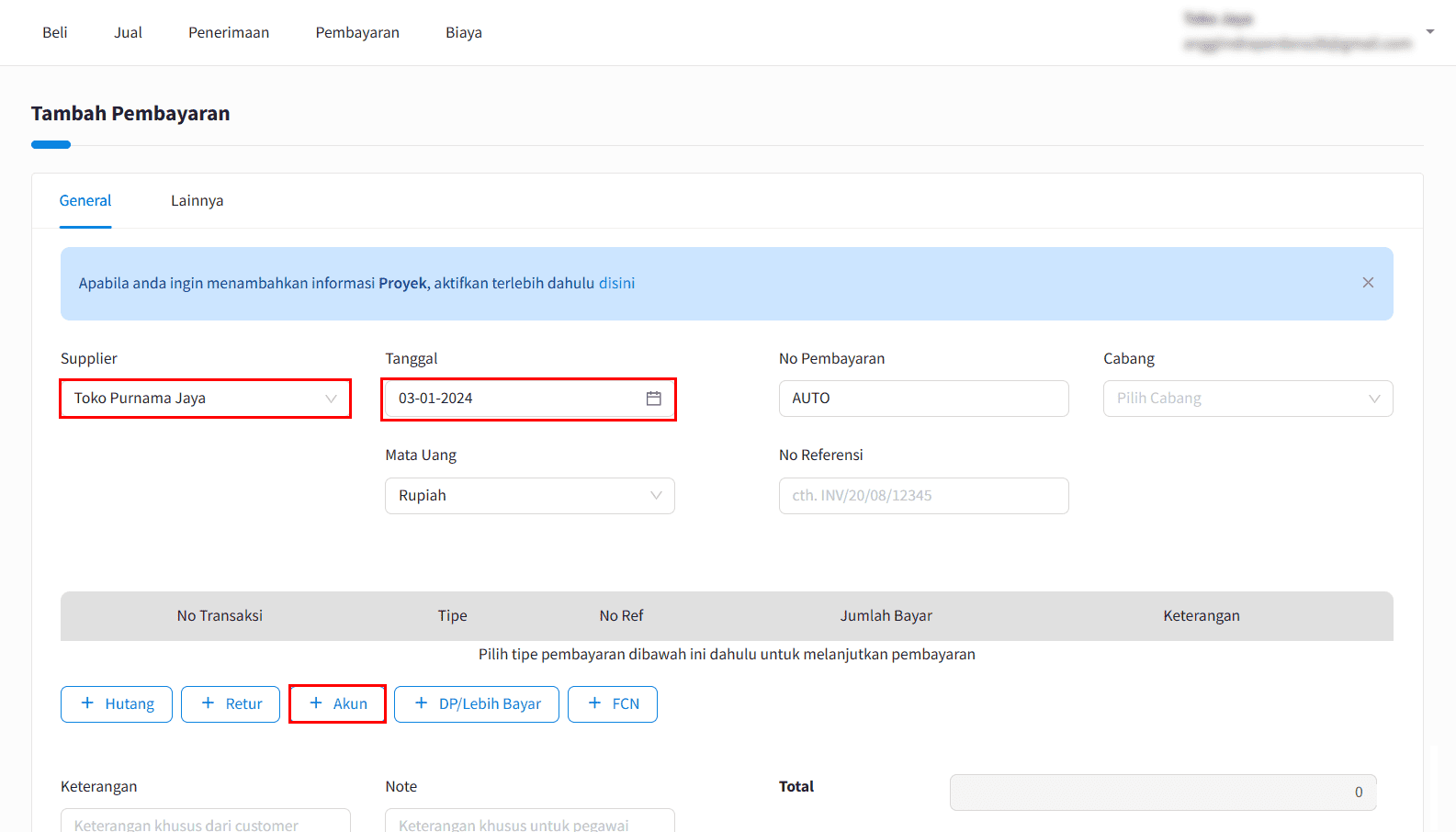Switch to the Lainnya tab

197,201
